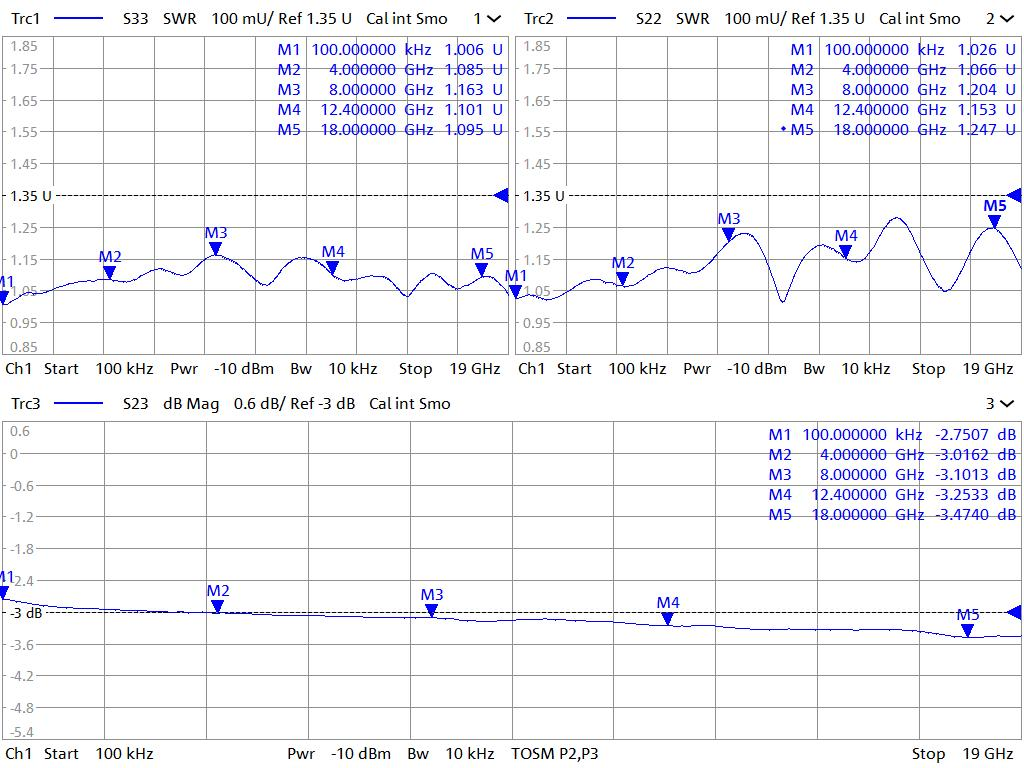Select marker M3 triangle on the S33 trace
The width and height of the screenshot is (1024, 768).
point(215,249)
